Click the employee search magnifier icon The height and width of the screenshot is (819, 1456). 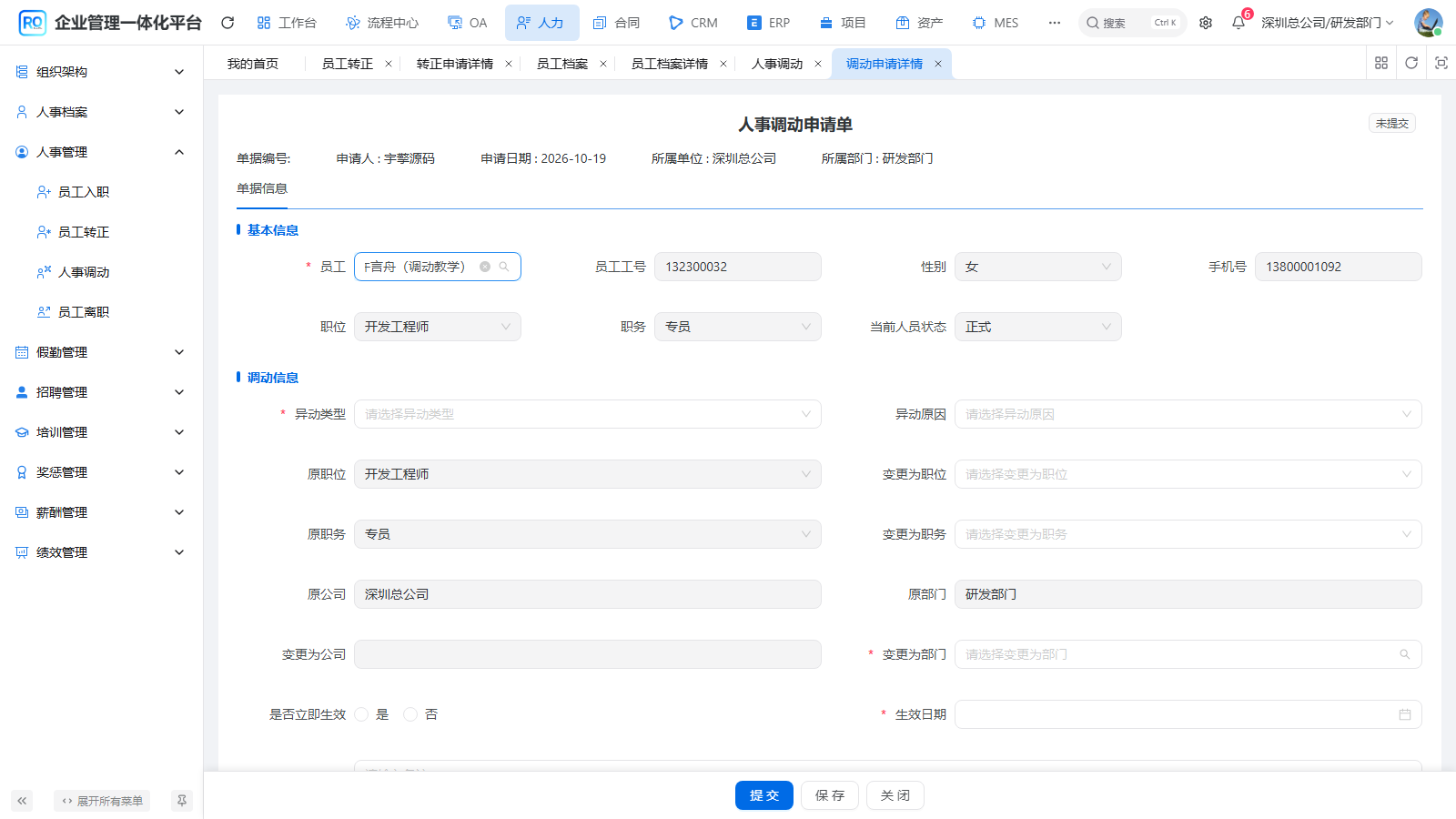[x=504, y=267]
